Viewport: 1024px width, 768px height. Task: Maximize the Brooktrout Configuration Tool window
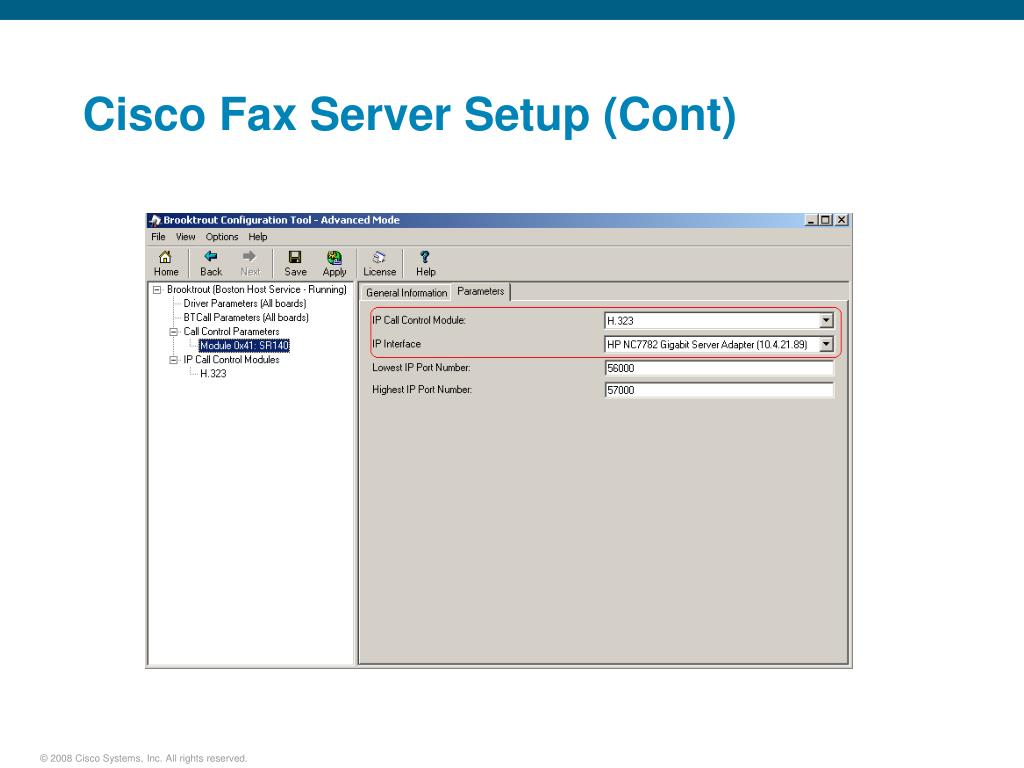pos(825,220)
